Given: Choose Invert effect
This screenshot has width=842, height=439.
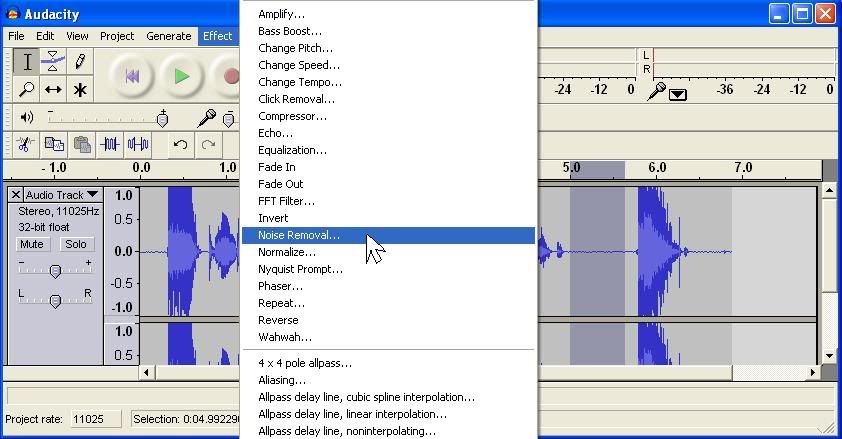Looking at the screenshot, I should (388, 218).
